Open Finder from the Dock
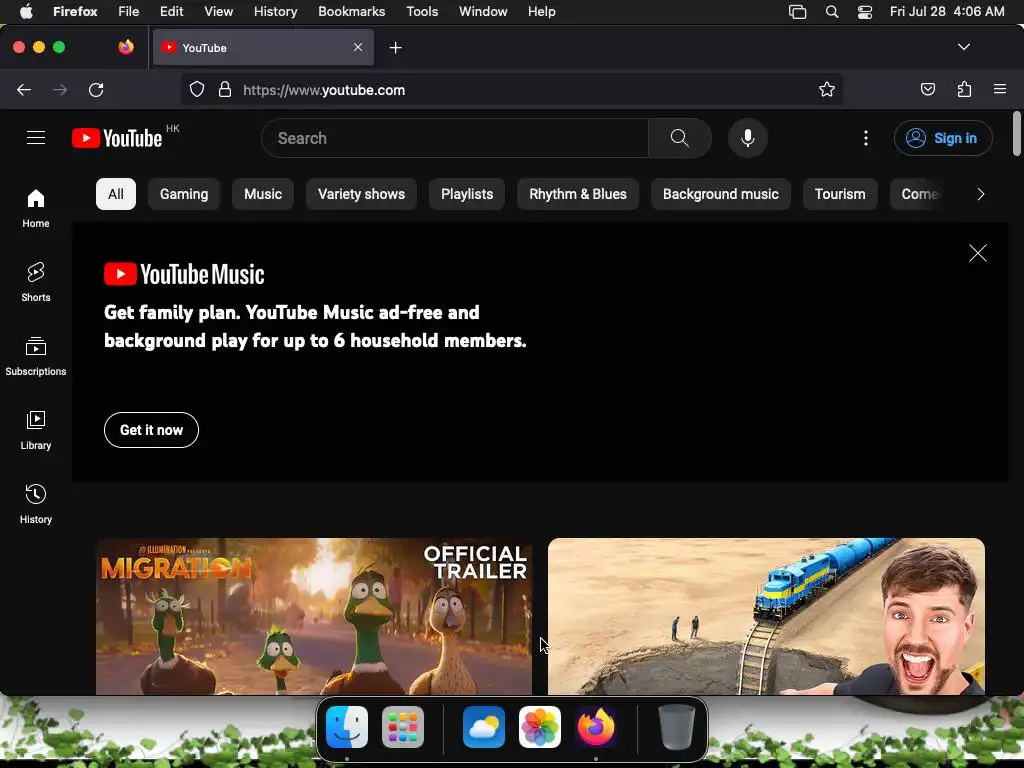Image resolution: width=1024 pixels, height=768 pixels. pyautogui.click(x=347, y=727)
